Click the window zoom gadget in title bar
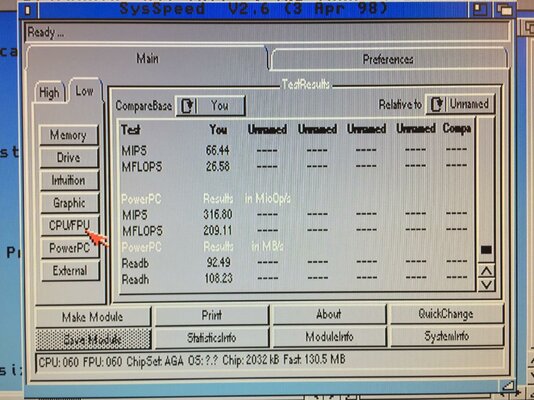The width and height of the screenshot is (534, 400). tap(481, 9)
